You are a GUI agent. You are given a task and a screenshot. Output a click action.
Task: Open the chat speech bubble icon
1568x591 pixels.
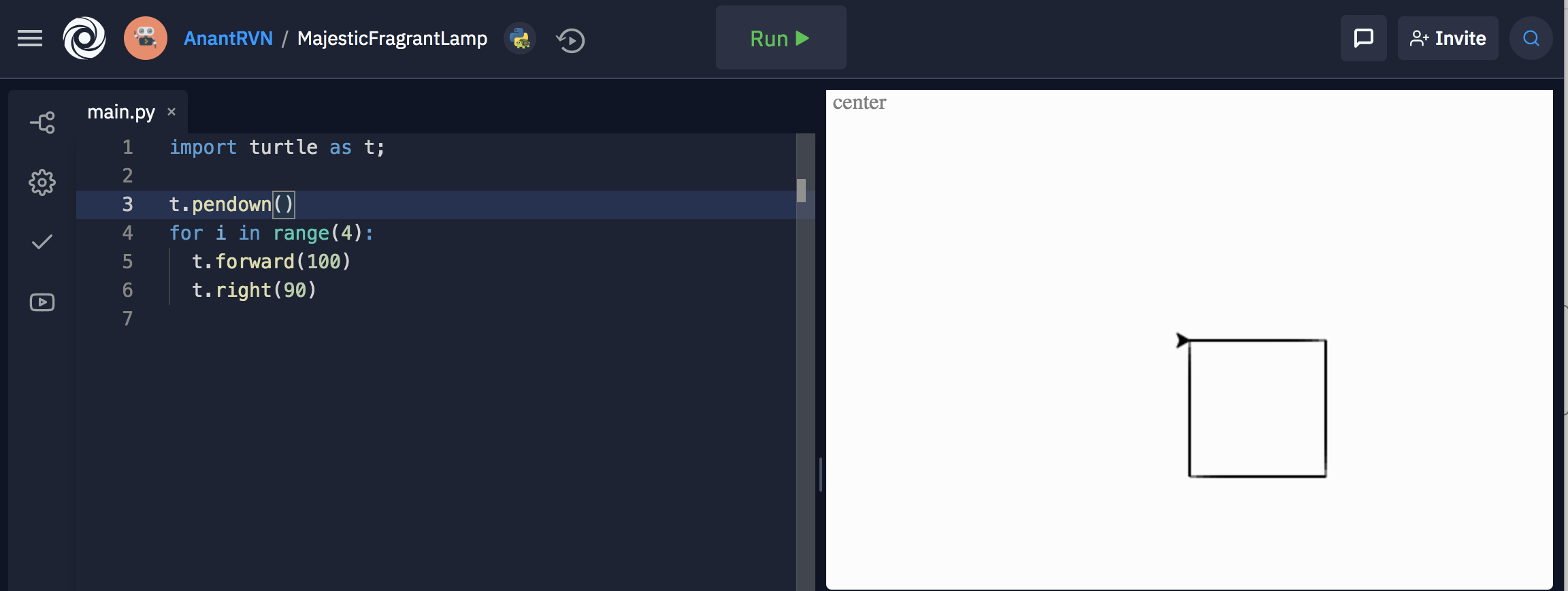(x=1363, y=38)
